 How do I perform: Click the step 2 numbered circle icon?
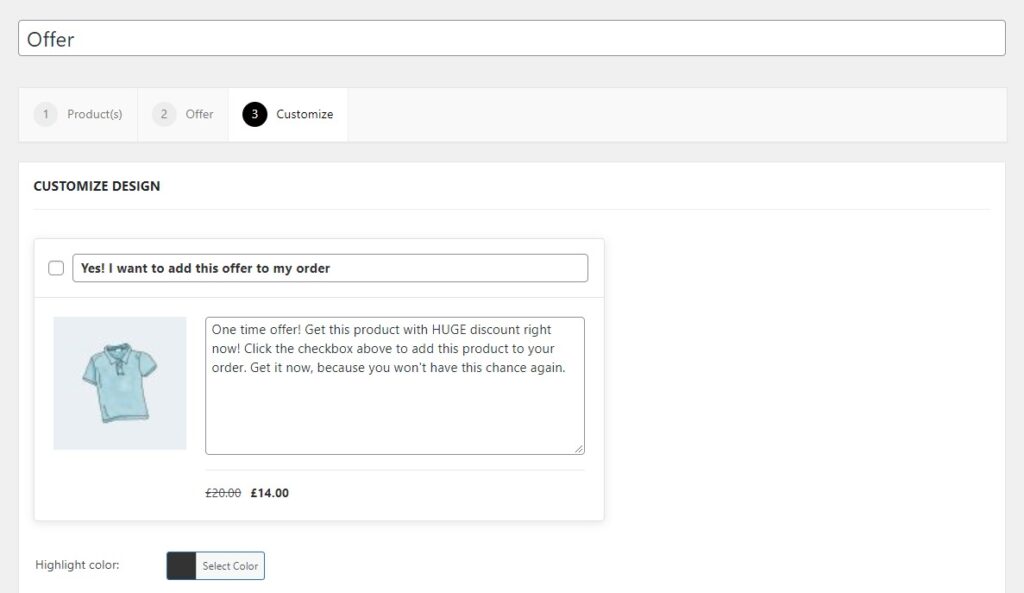click(x=162, y=114)
